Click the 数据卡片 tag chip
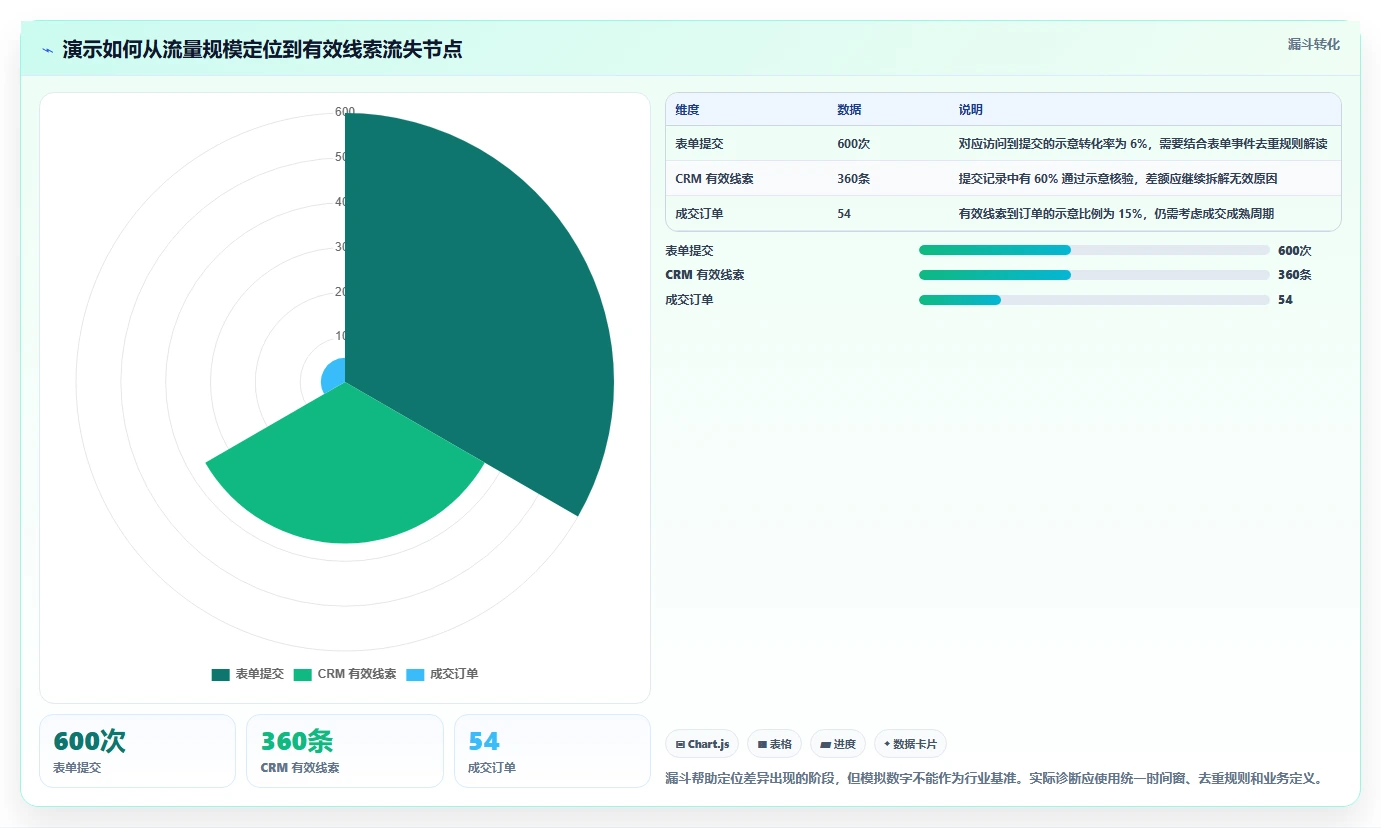The image size is (1381, 828). coord(910,744)
